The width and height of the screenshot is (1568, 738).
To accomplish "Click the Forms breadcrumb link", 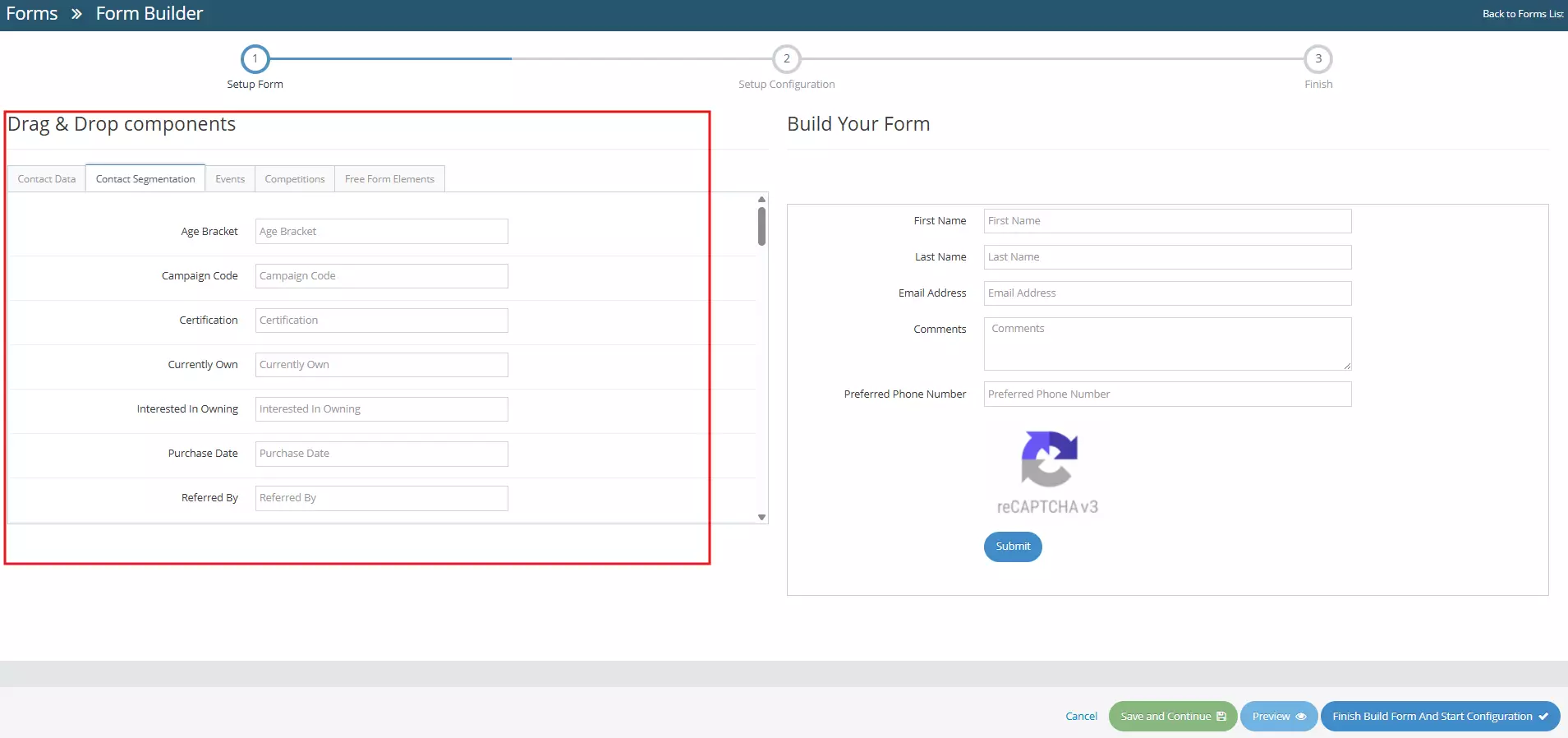I will coord(32,14).
